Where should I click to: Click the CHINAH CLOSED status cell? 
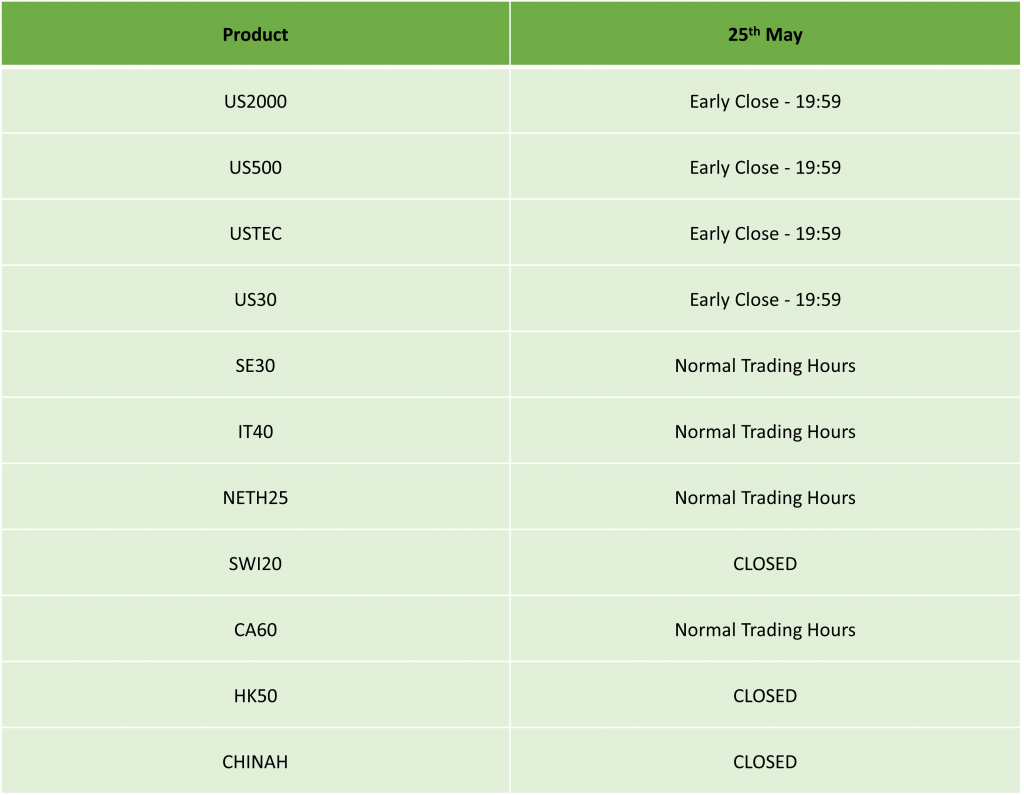point(765,761)
